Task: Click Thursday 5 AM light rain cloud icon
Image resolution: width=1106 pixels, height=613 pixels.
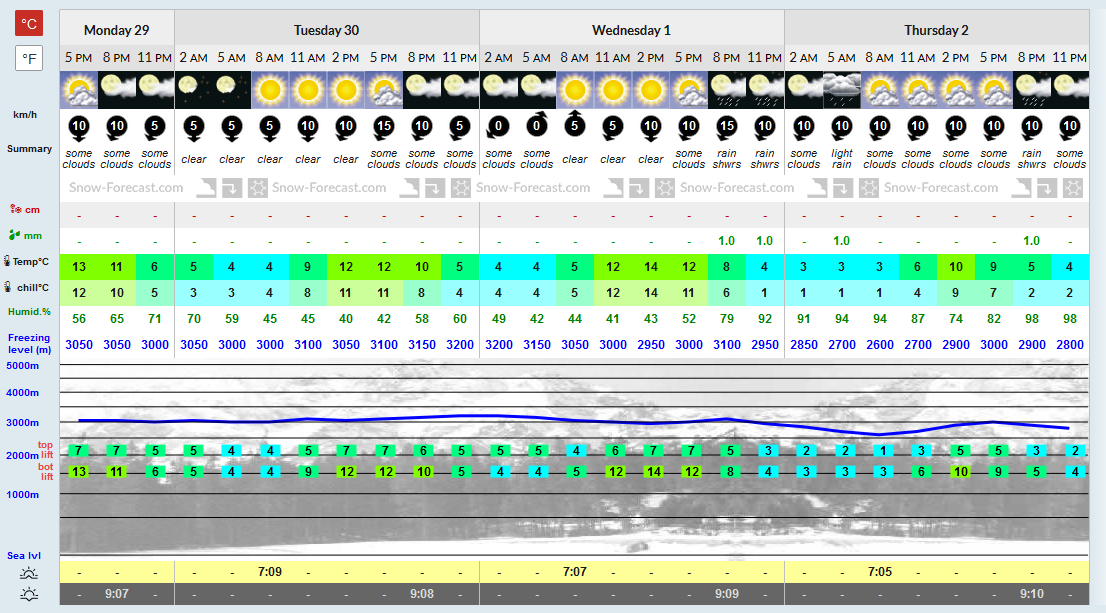Action: [841, 90]
